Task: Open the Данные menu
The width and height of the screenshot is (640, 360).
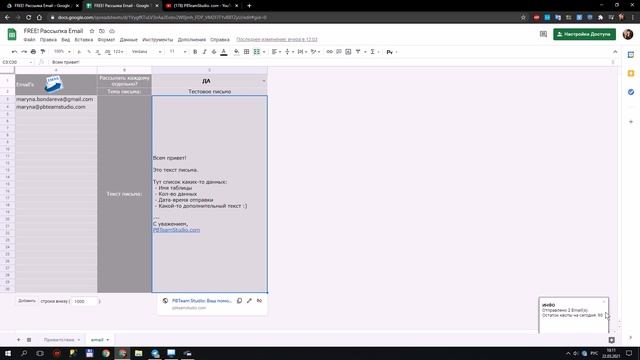Action: tap(129, 40)
